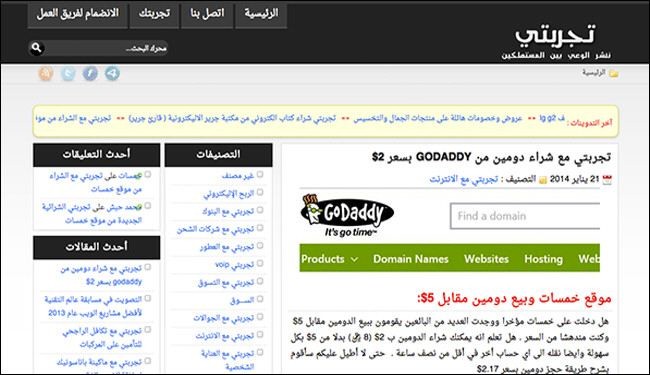Click red heading موقع خمسات وبيع دومين مقابل $5
The image size is (650, 375).
pos(514,298)
